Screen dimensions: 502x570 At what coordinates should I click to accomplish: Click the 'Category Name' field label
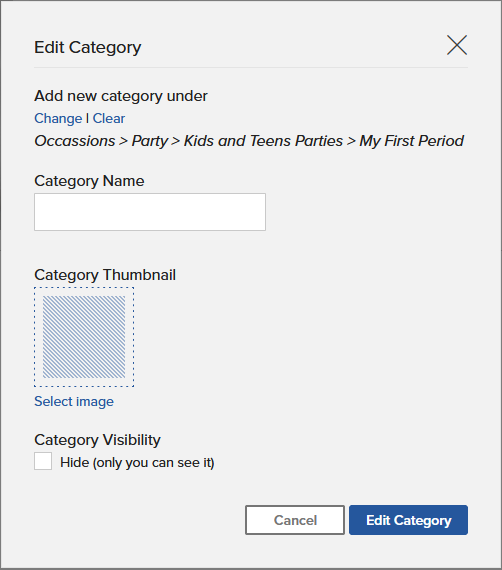pos(89,181)
